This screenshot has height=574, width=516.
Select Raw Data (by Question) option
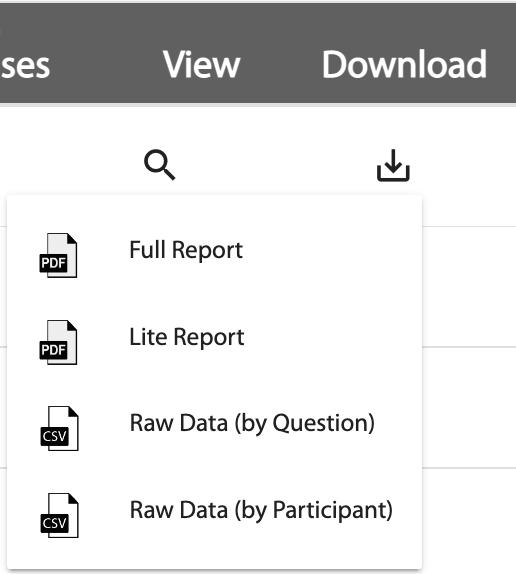pyautogui.click(x=214, y=428)
